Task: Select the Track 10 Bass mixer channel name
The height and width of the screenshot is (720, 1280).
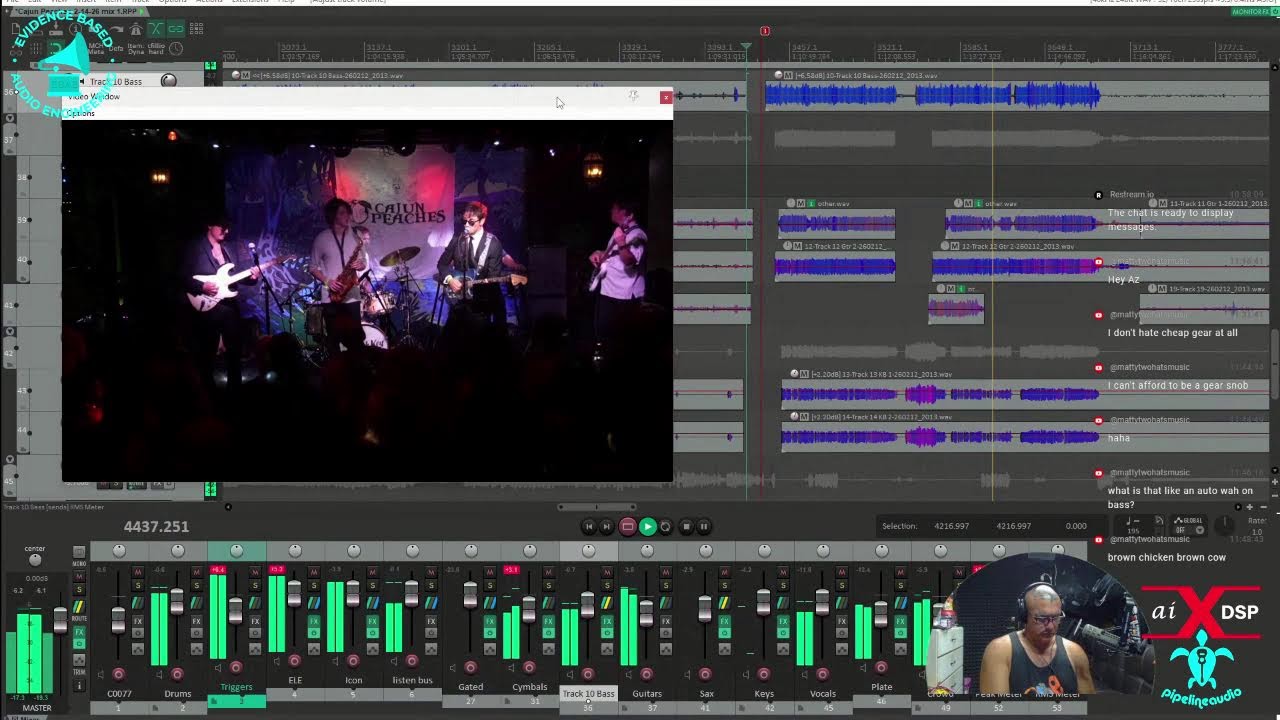Action: (x=588, y=694)
